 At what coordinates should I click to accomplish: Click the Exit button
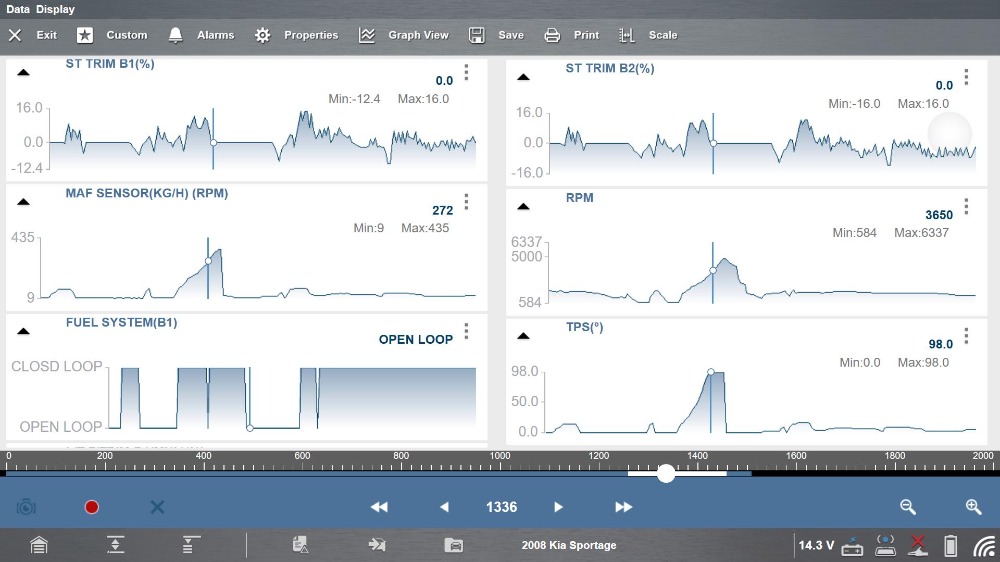33,35
